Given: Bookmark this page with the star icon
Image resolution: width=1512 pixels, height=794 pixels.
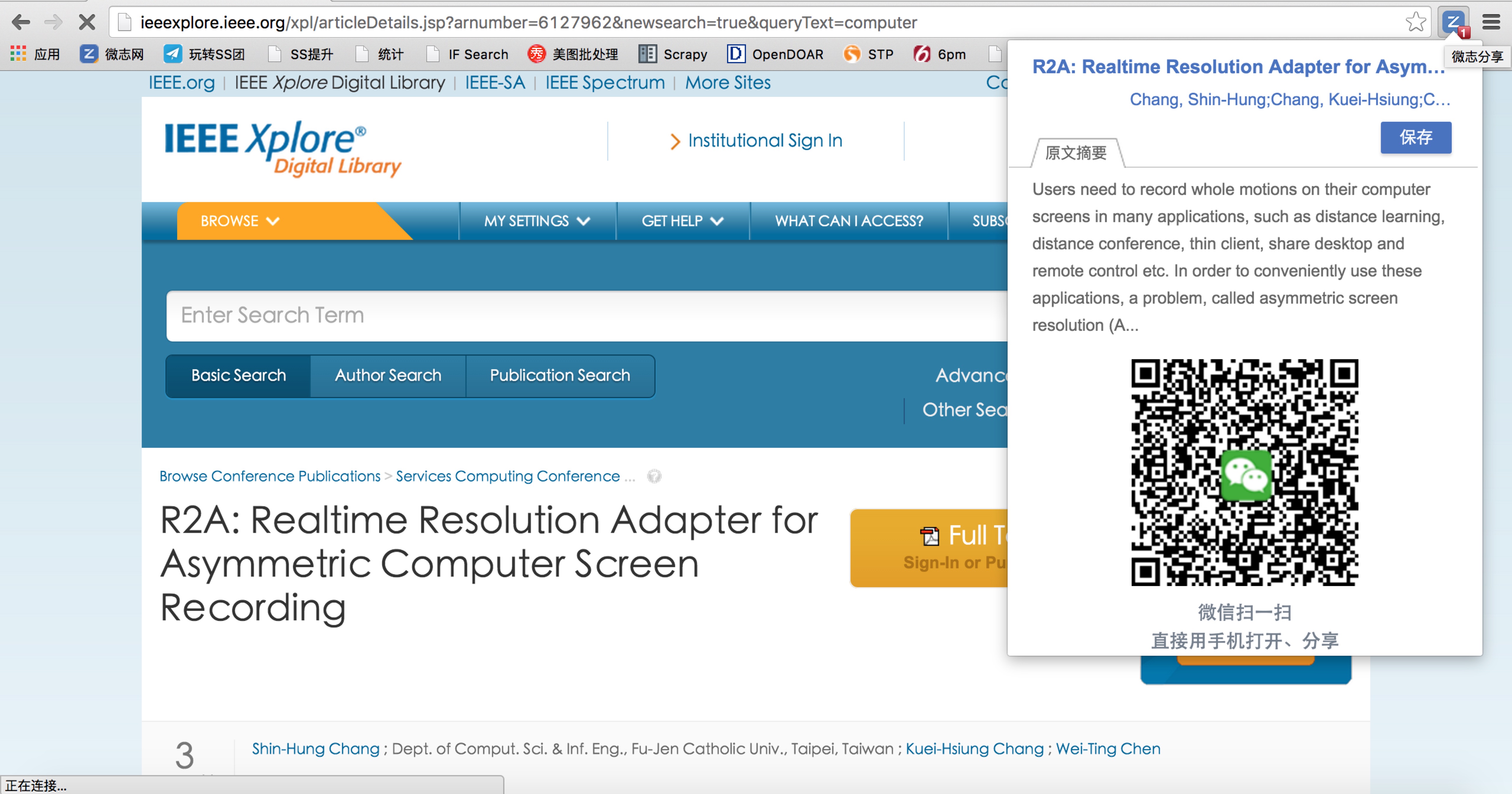Looking at the screenshot, I should click(x=1416, y=22).
